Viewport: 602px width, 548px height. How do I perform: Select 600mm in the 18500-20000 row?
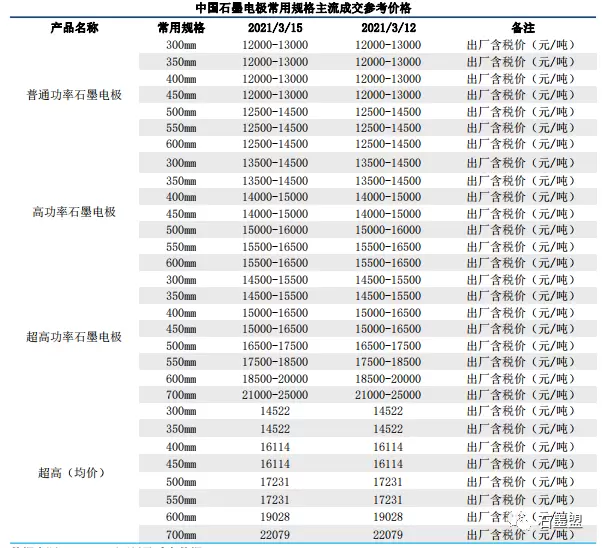tap(181, 379)
